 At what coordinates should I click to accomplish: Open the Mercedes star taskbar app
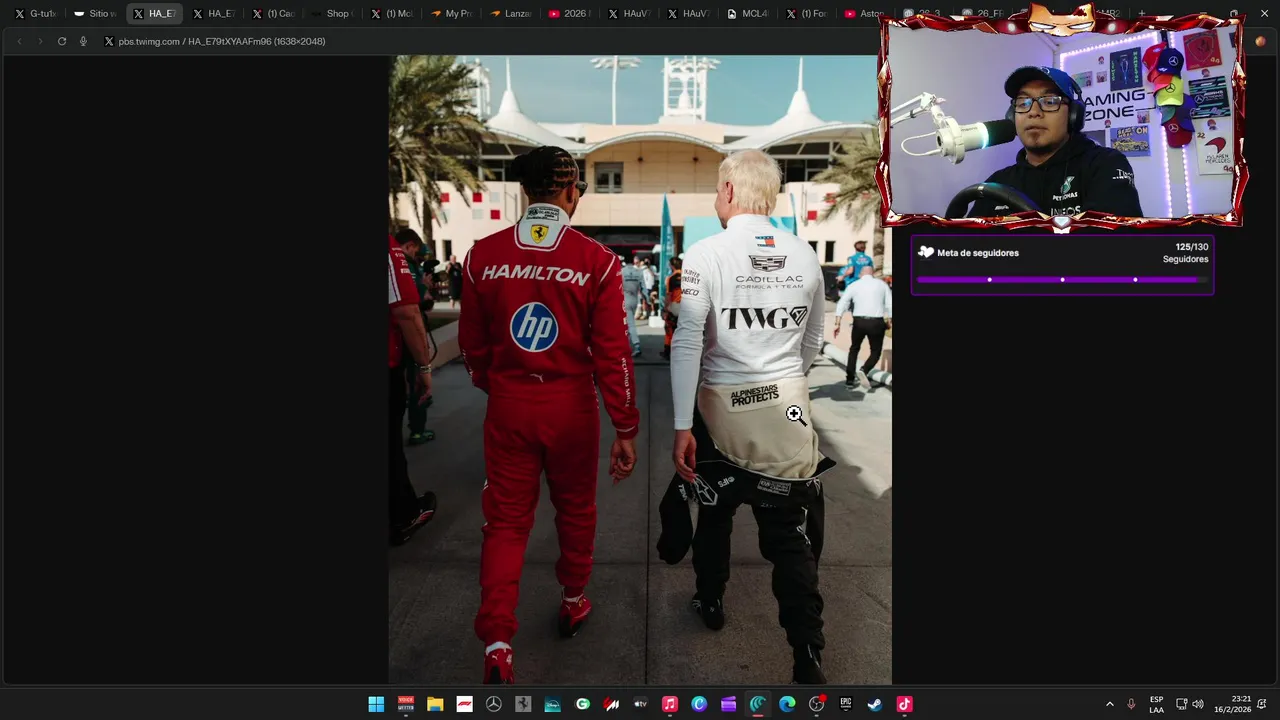(x=493, y=704)
